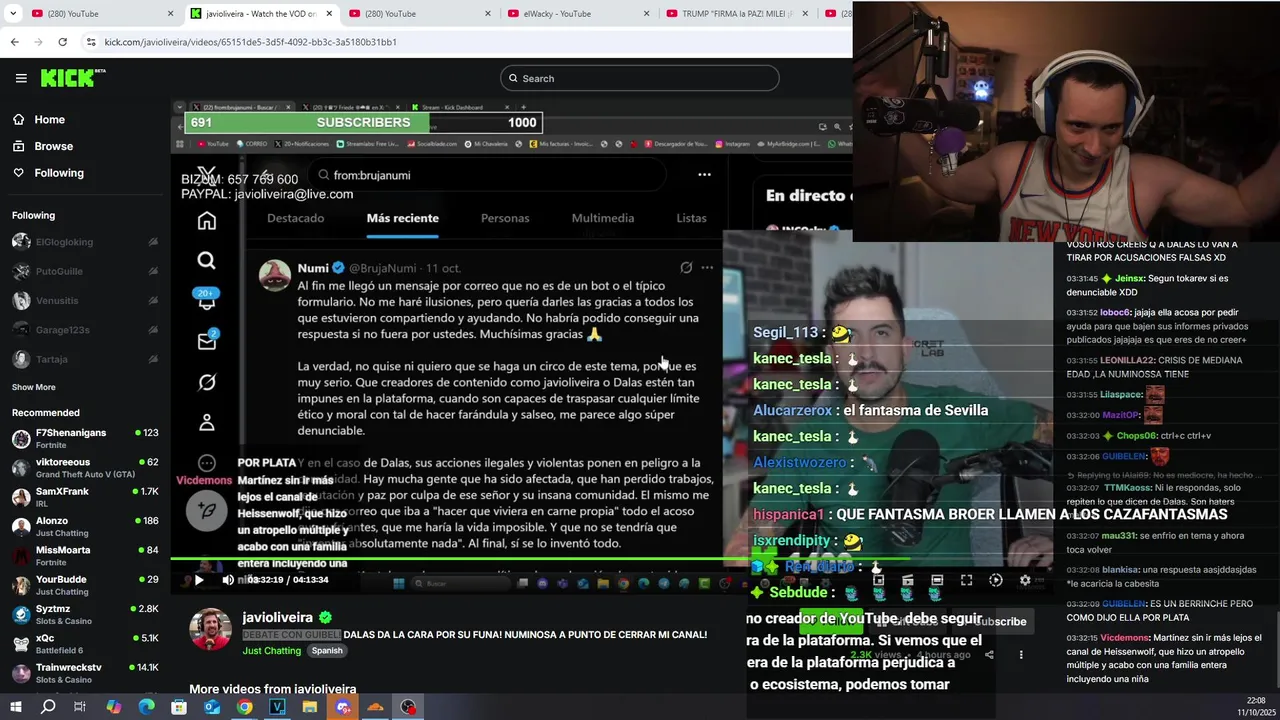Open xQc recommended channel
1280x720 pixels.
click(85, 643)
